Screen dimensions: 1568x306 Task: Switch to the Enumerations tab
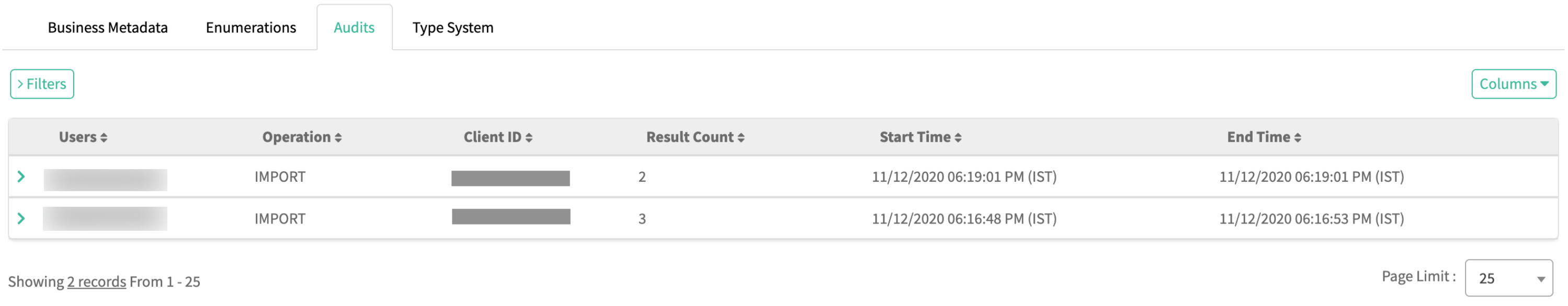pos(251,28)
